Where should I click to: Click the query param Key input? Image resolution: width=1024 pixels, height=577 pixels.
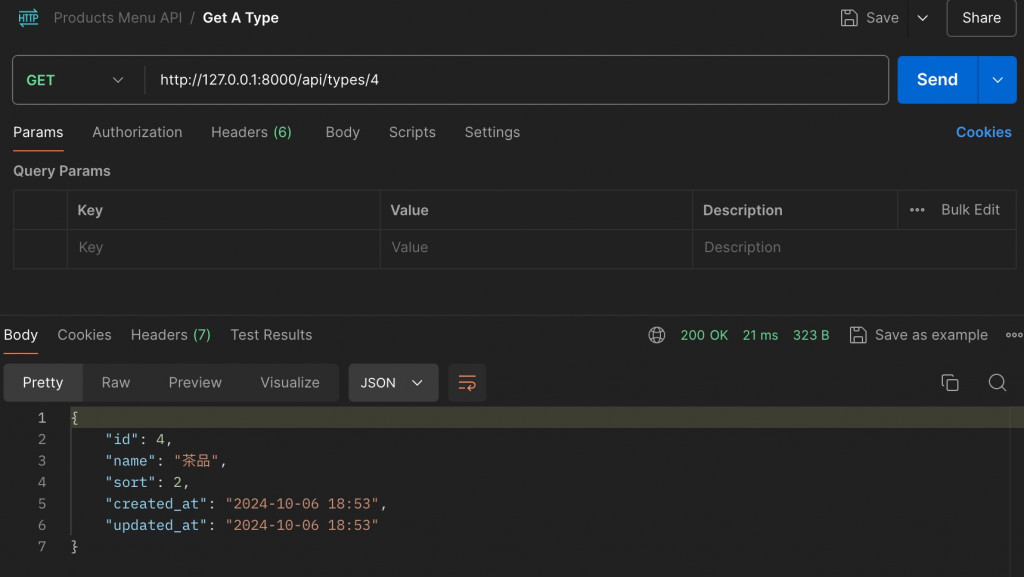click(x=224, y=248)
